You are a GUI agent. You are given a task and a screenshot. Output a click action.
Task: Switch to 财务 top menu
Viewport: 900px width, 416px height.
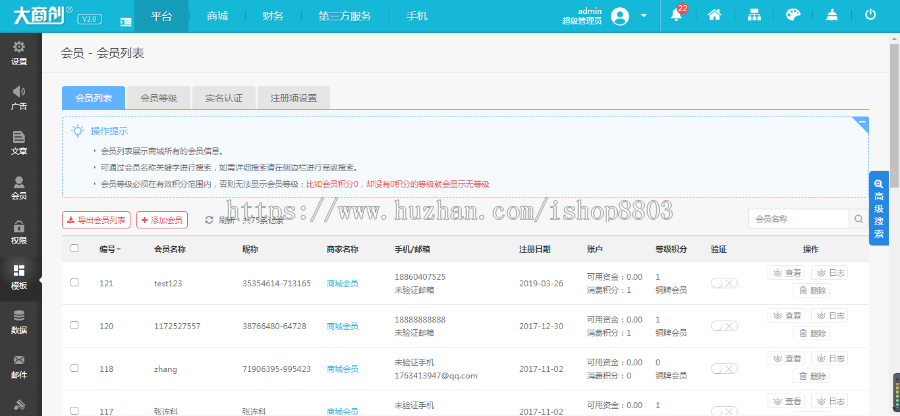coord(273,16)
